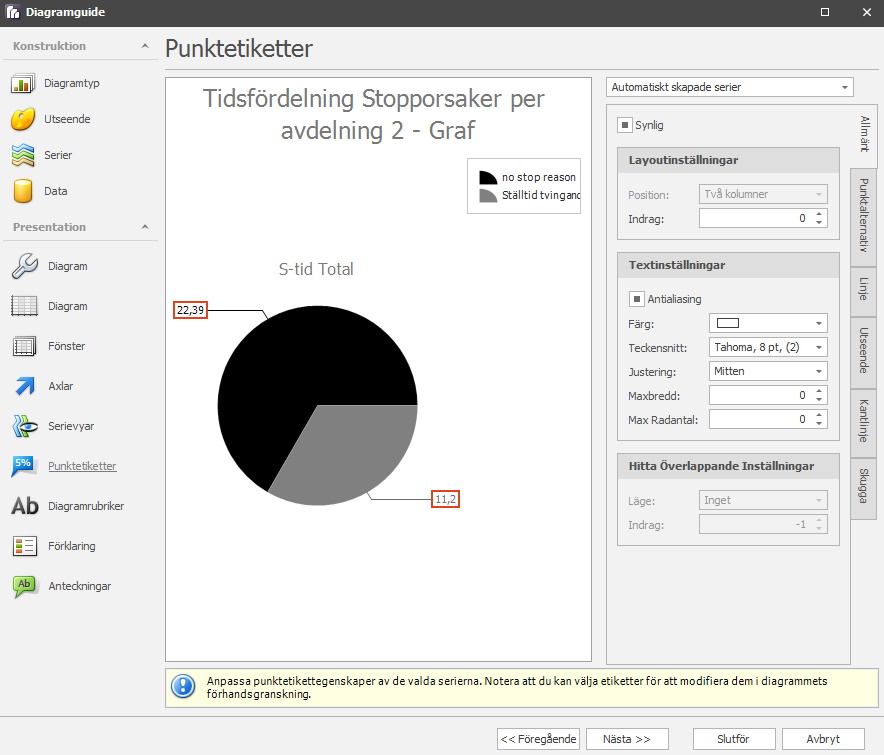Image resolution: width=884 pixels, height=755 pixels.
Task: Open the Serier layered waves icon
Action: pos(23,155)
